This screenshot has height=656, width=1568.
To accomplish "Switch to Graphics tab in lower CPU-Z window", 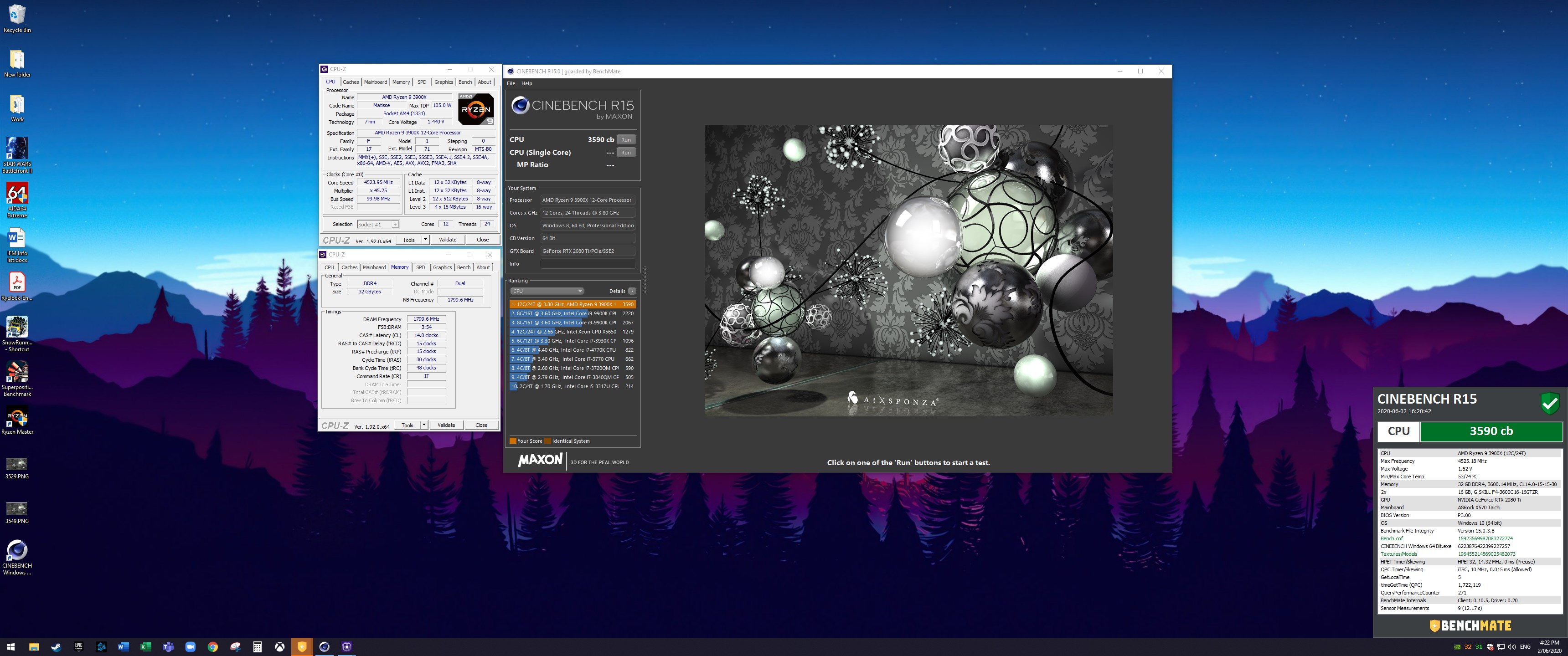I will (443, 267).
